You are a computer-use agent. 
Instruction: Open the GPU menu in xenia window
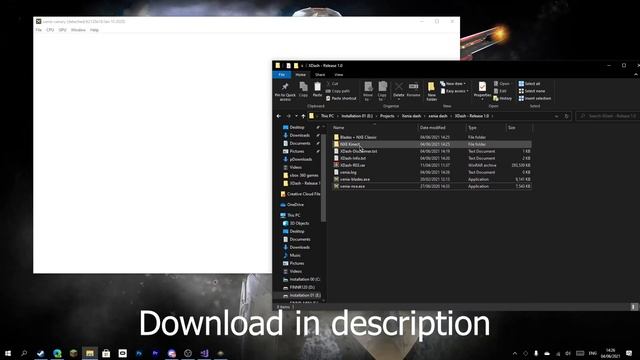click(62, 30)
